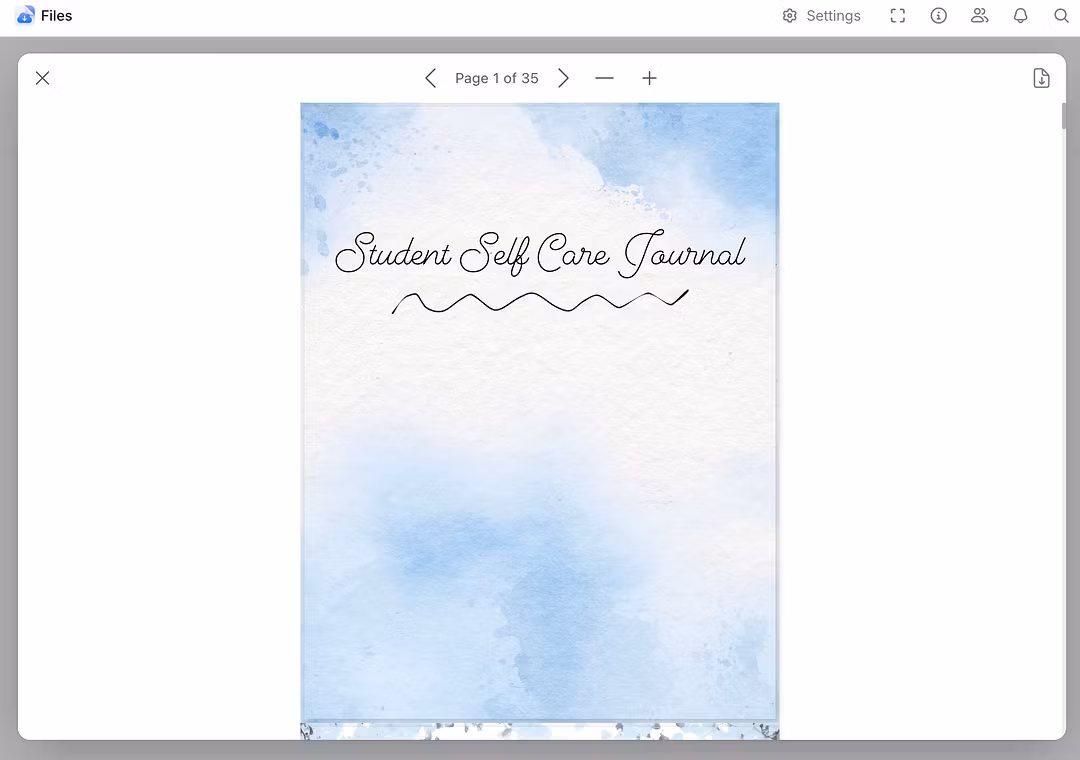The image size is (1080, 760).
Task: Click the search magnifier icon
Action: point(1061,16)
